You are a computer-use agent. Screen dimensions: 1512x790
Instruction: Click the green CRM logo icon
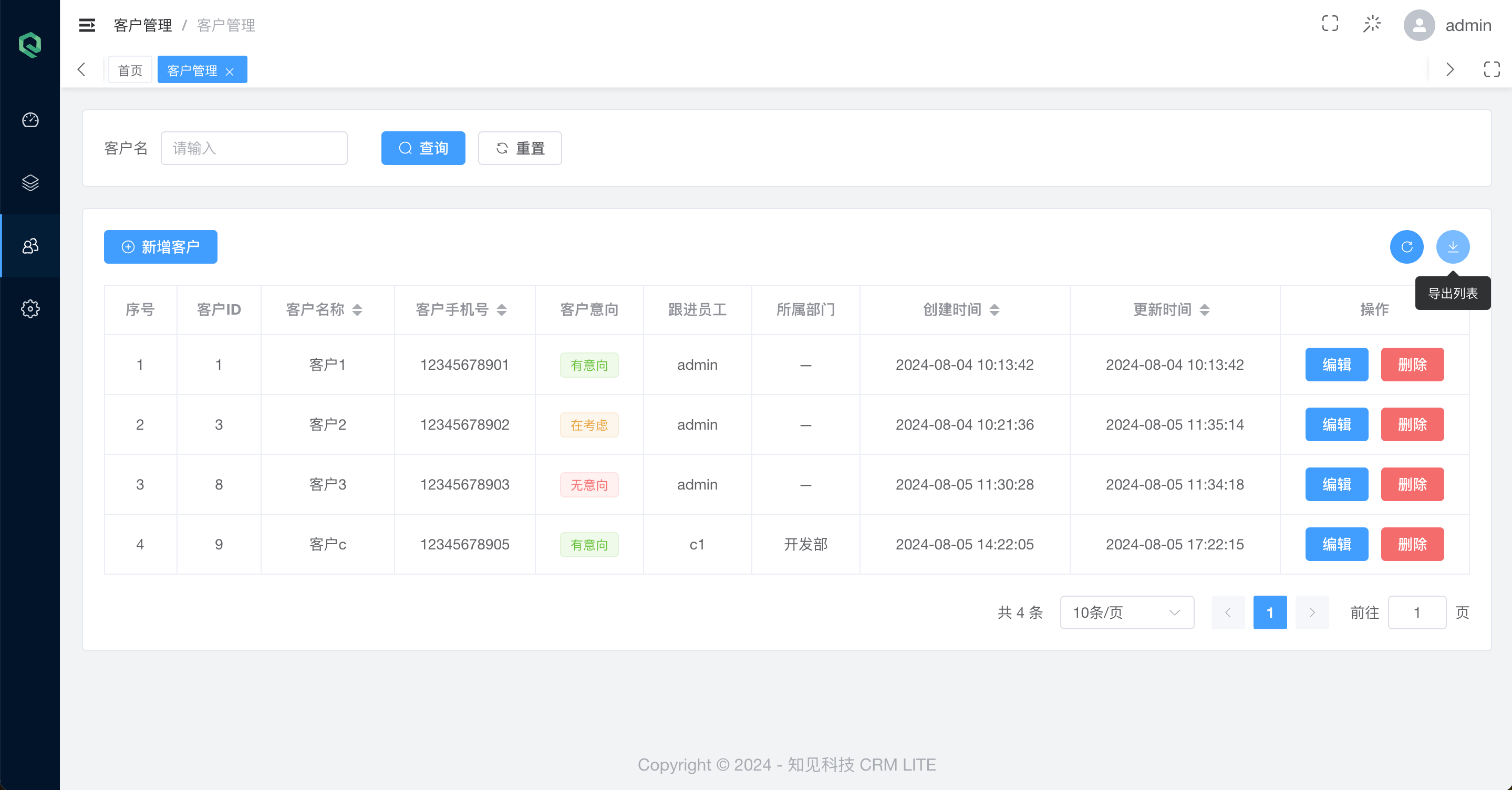click(30, 45)
